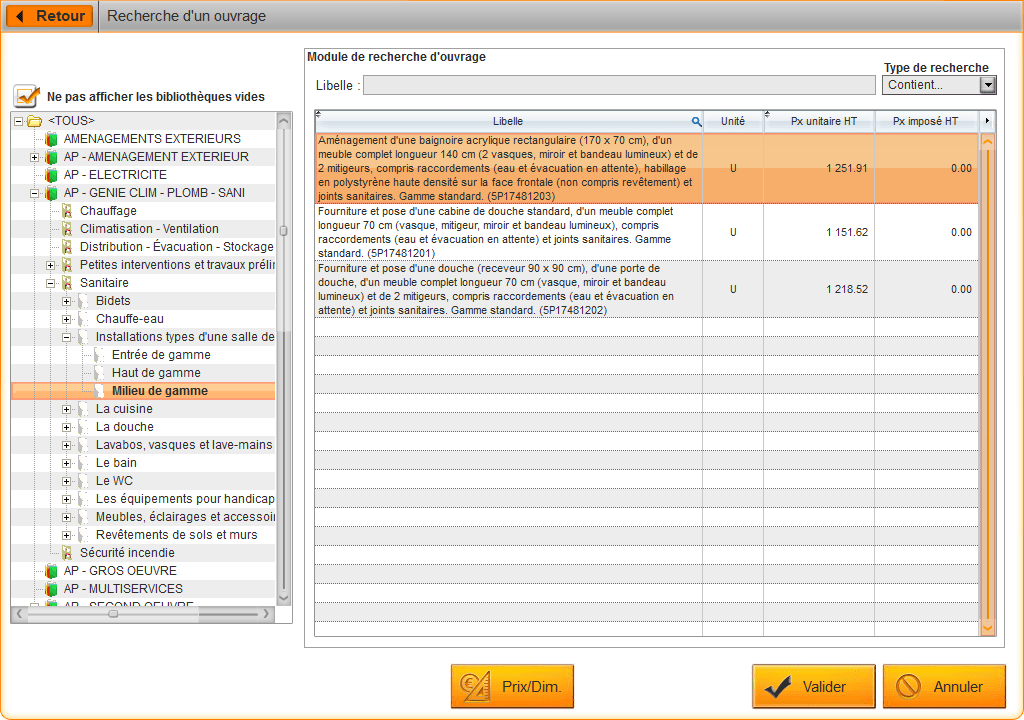Click the Sécurité incendie chapter icon
The height and width of the screenshot is (720, 1024).
click(x=67, y=553)
